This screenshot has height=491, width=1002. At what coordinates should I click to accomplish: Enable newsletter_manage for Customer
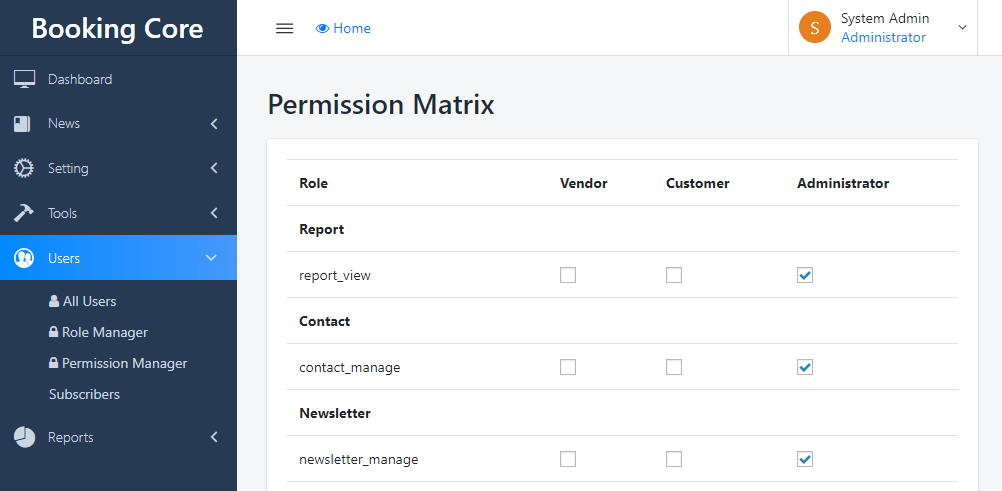pos(674,459)
